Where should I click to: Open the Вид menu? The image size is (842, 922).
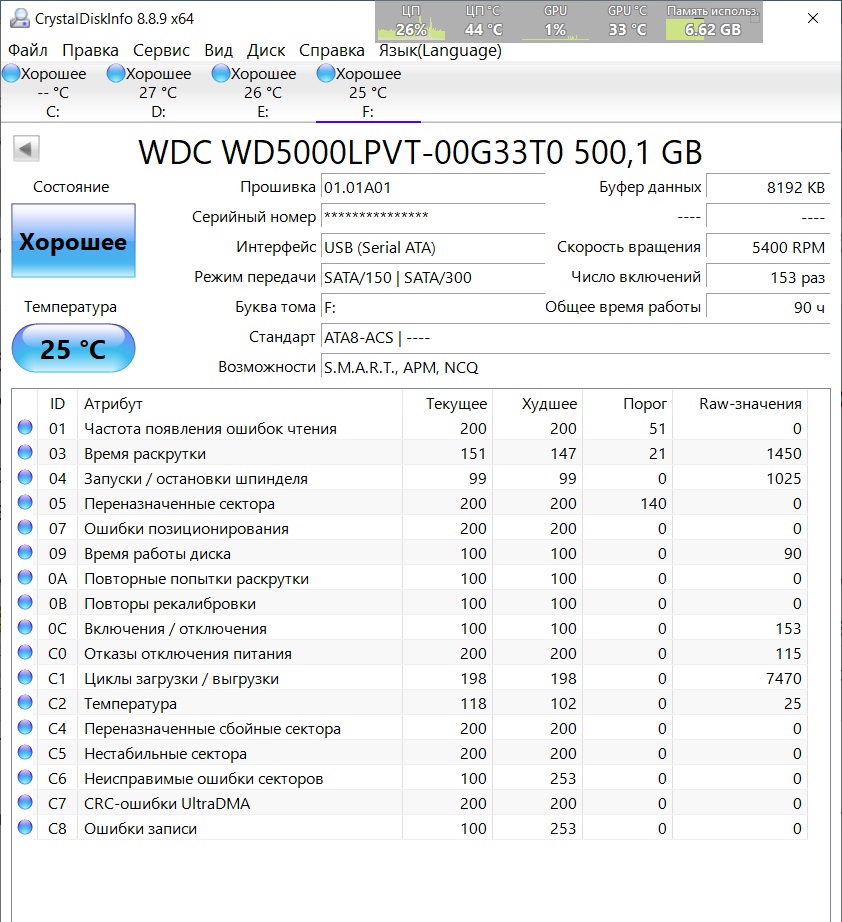pos(218,51)
